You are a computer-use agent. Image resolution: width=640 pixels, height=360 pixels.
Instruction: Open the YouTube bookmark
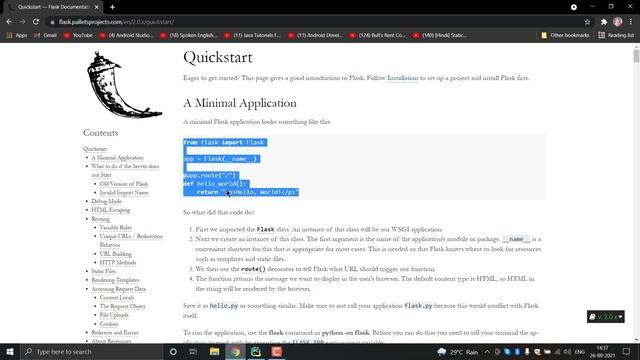click(78, 36)
